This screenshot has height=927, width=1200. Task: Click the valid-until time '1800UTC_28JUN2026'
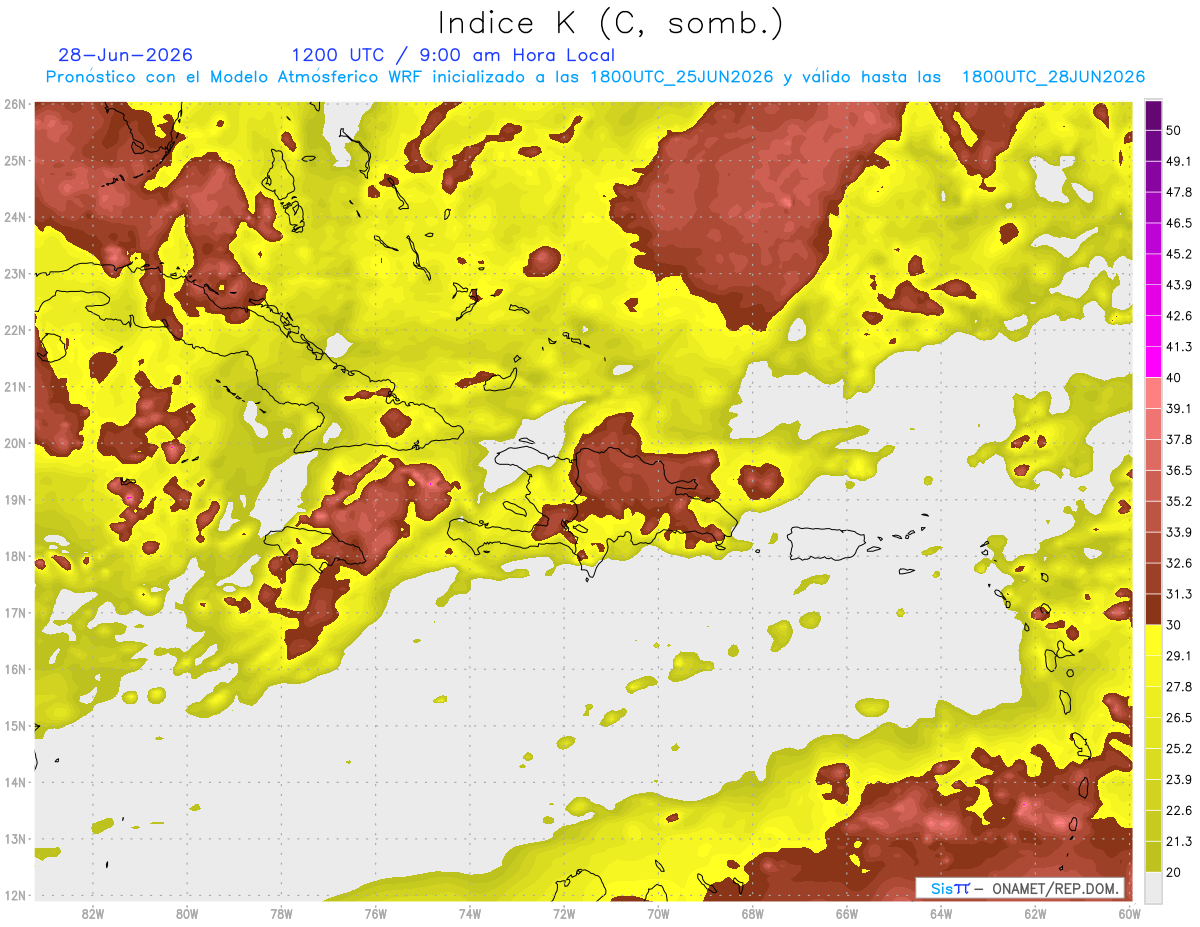1053,77
